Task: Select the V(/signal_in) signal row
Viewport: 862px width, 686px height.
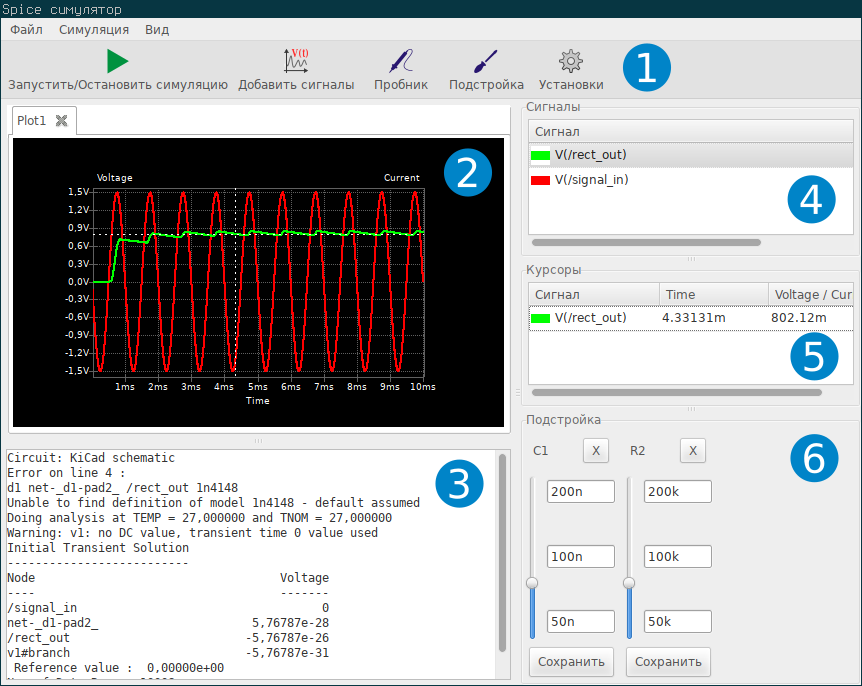Action: (x=591, y=180)
